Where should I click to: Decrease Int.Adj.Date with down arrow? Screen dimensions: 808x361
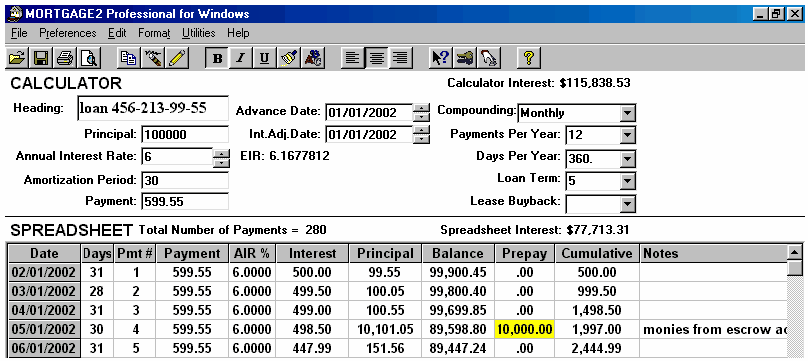pos(422,139)
